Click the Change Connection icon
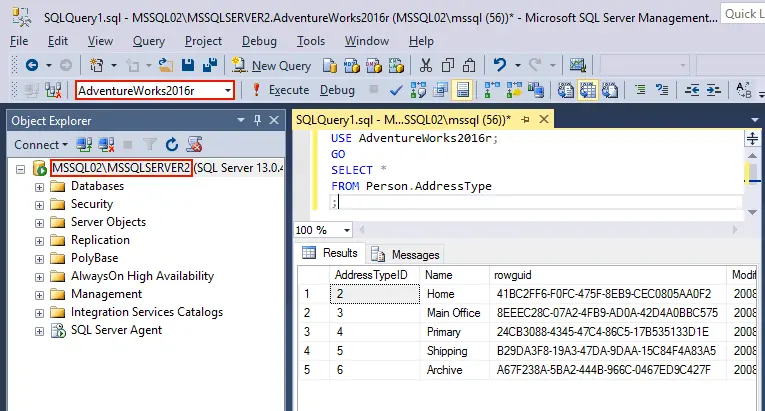The height and width of the screenshot is (411, 765). [53, 90]
